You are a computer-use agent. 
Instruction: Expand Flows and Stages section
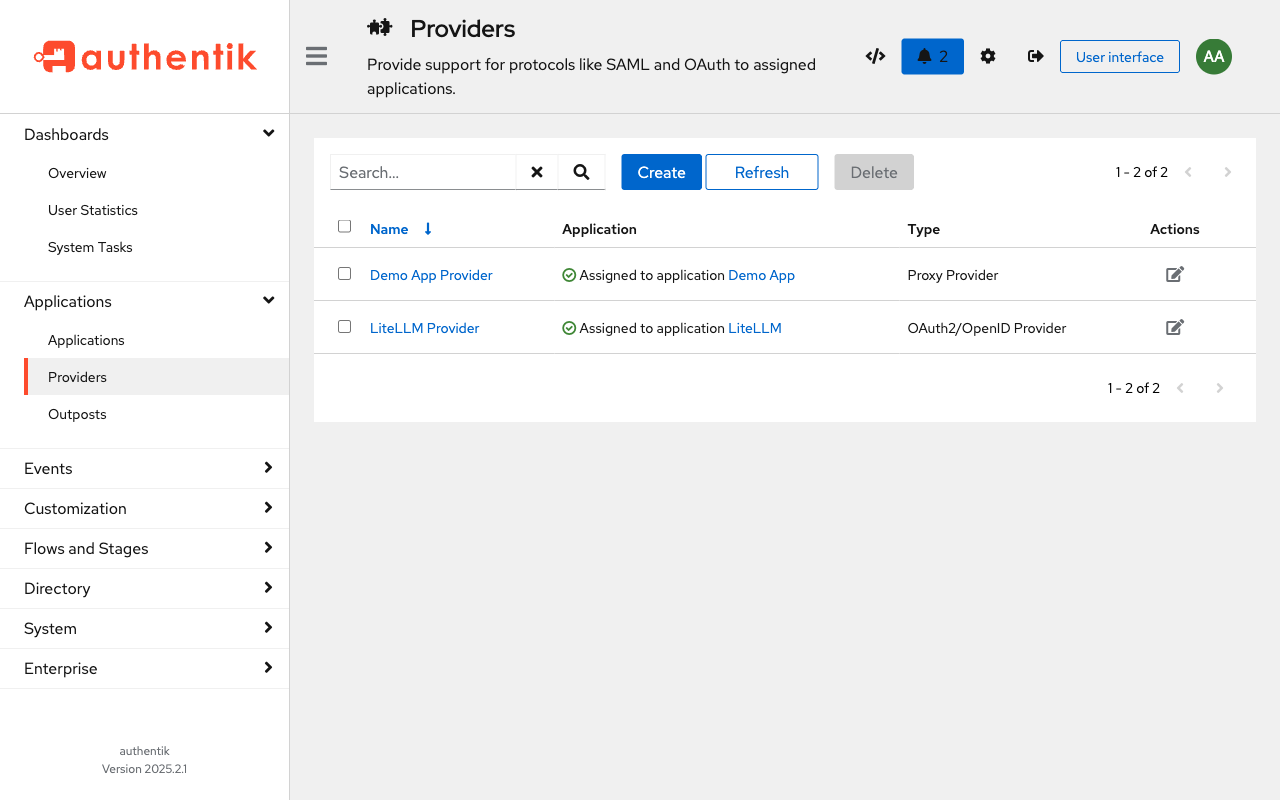point(144,548)
